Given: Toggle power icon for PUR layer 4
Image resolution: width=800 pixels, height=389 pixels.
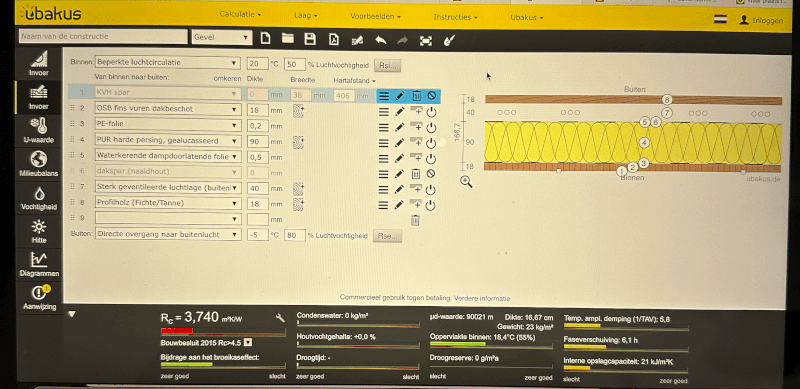Looking at the screenshot, I should [x=431, y=143].
